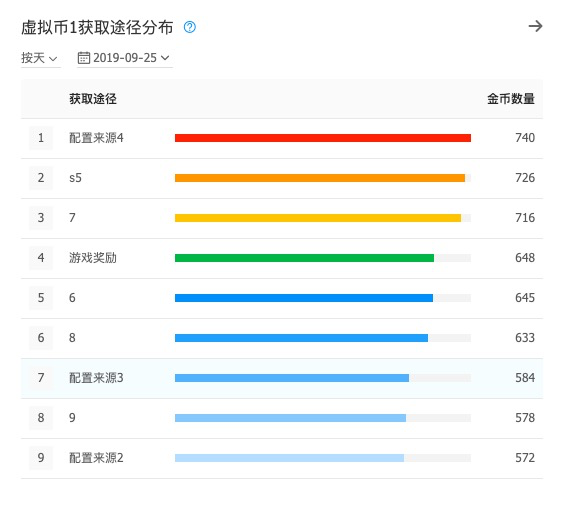
Task: Click rank badge number 5
Action: point(41,298)
